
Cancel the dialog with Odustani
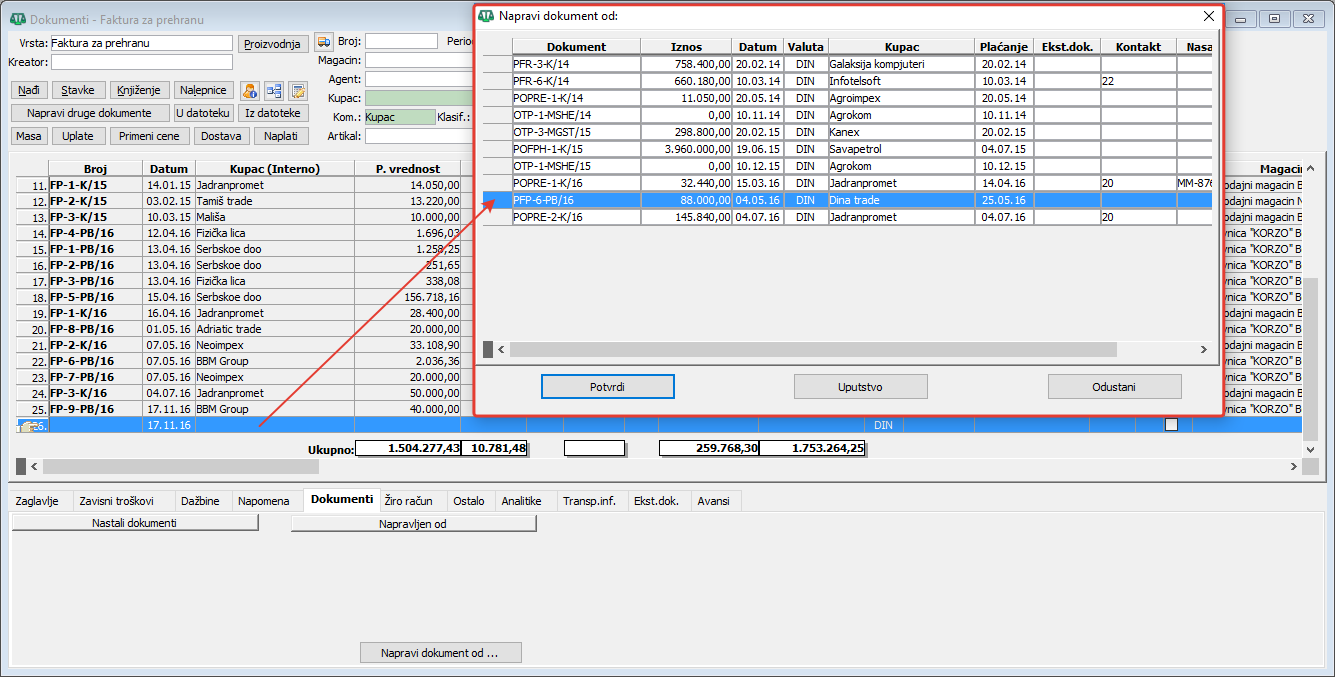click(1115, 387)
